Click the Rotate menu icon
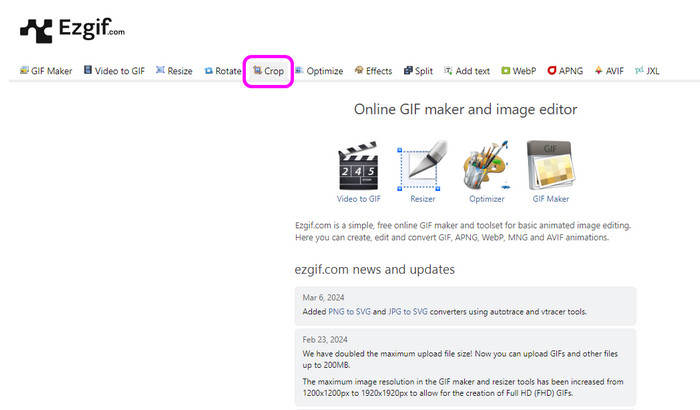This screenshot has height=410, width=700. 208,71
